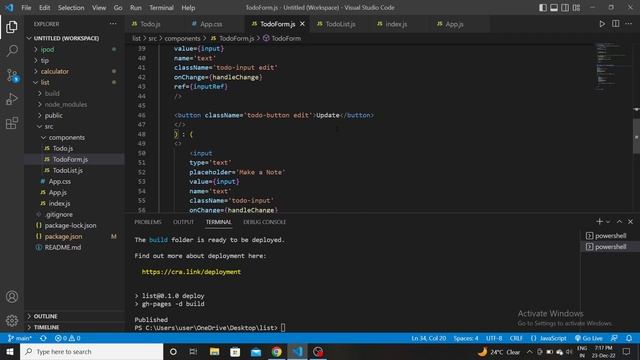Open the Run and Debug view
The height and width of the screenshot is (360, 640).
(12, 99)
